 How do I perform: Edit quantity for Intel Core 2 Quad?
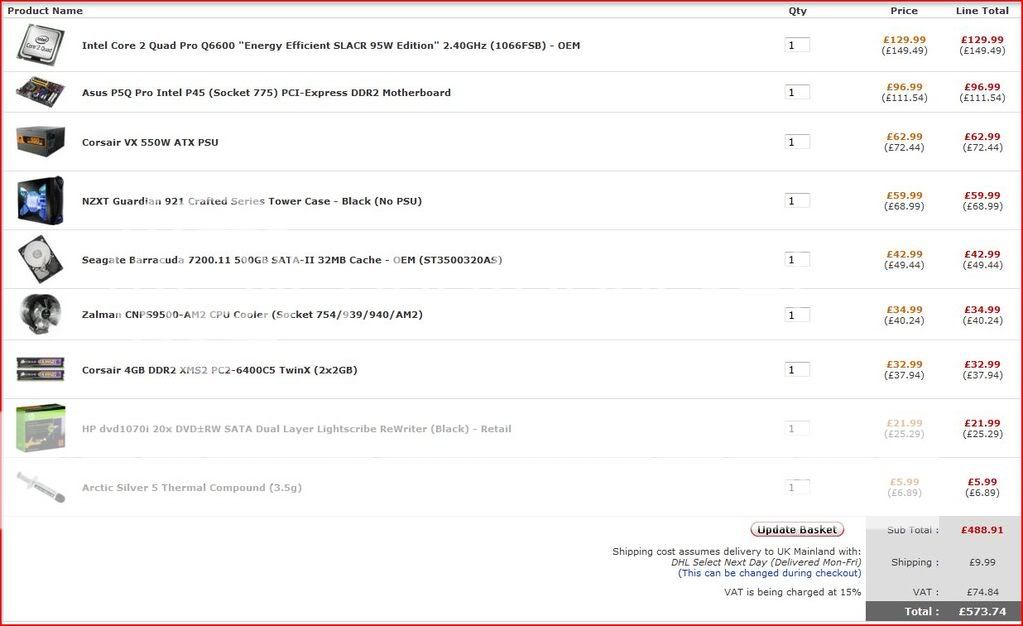pos(797,45)
